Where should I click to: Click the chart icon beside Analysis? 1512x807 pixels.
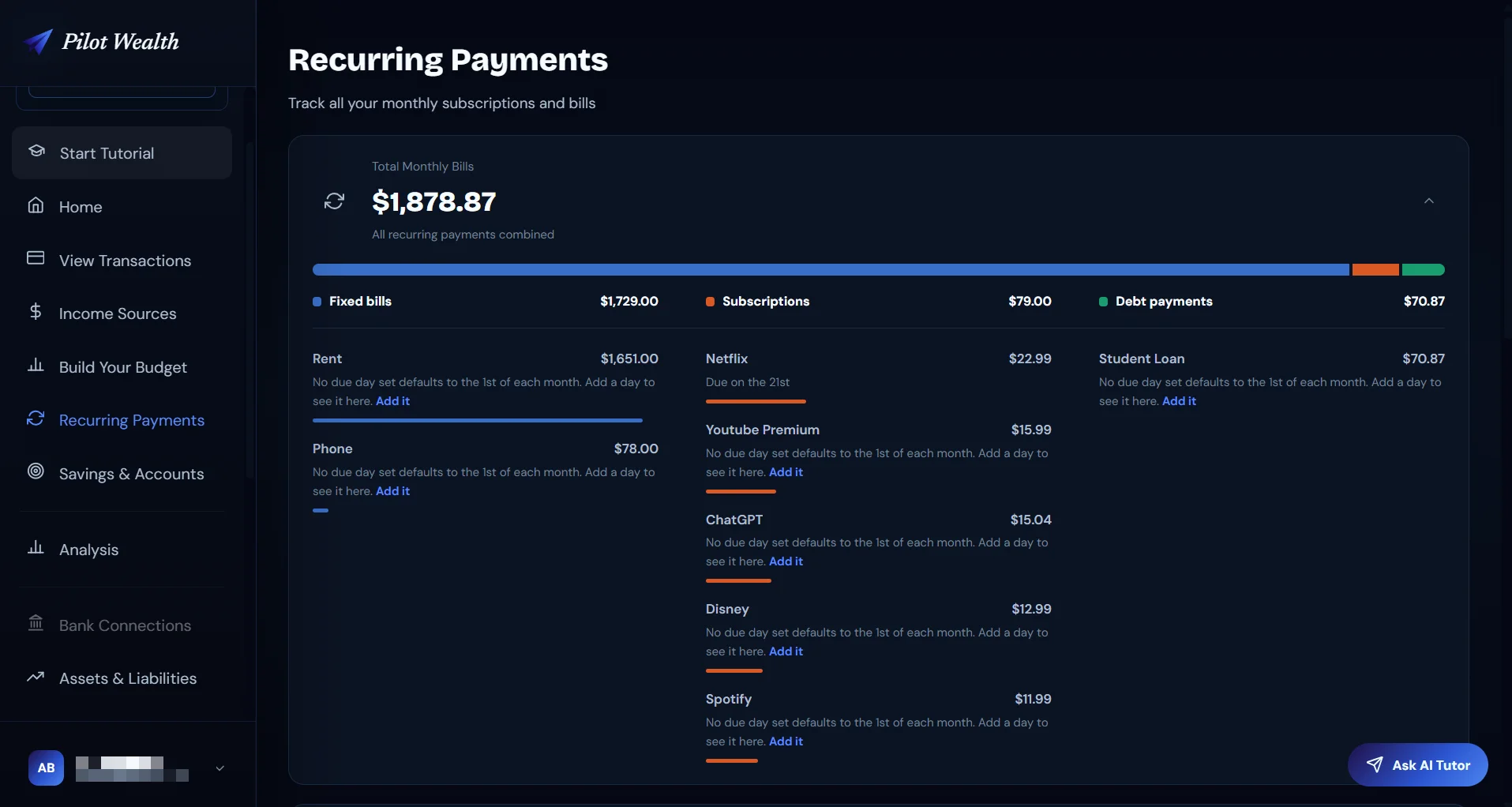coord(36,547)
